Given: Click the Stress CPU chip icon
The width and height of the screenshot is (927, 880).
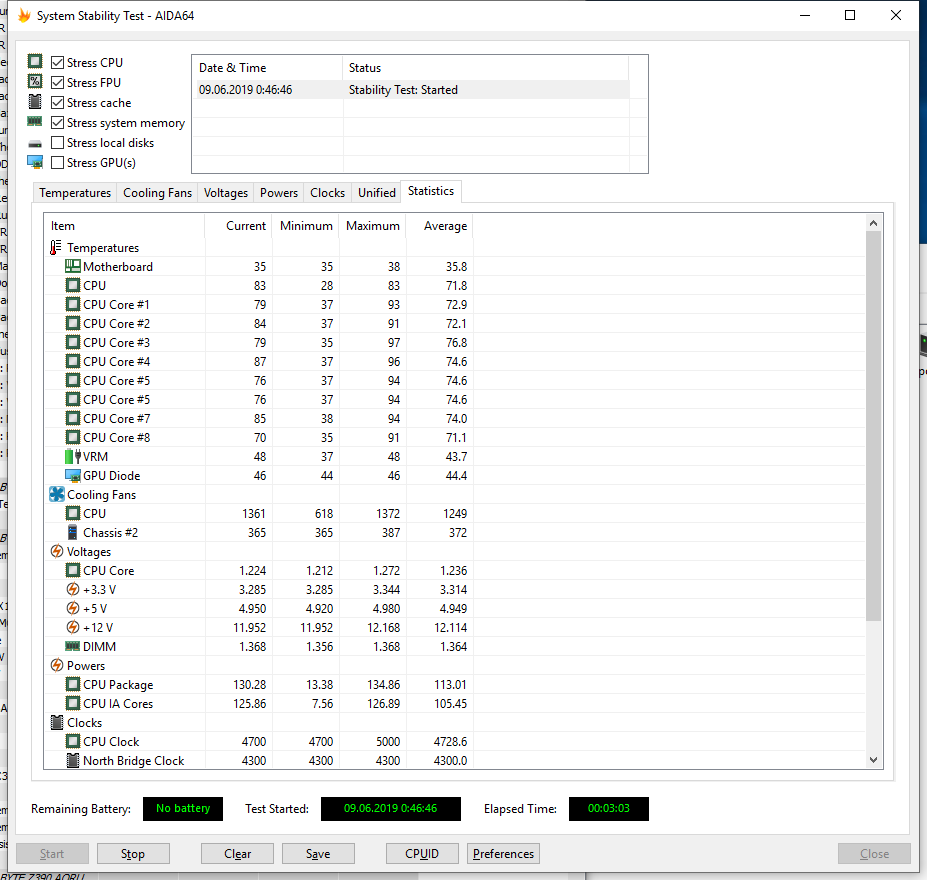Looking at the screenshot, I should click(35, 61).
